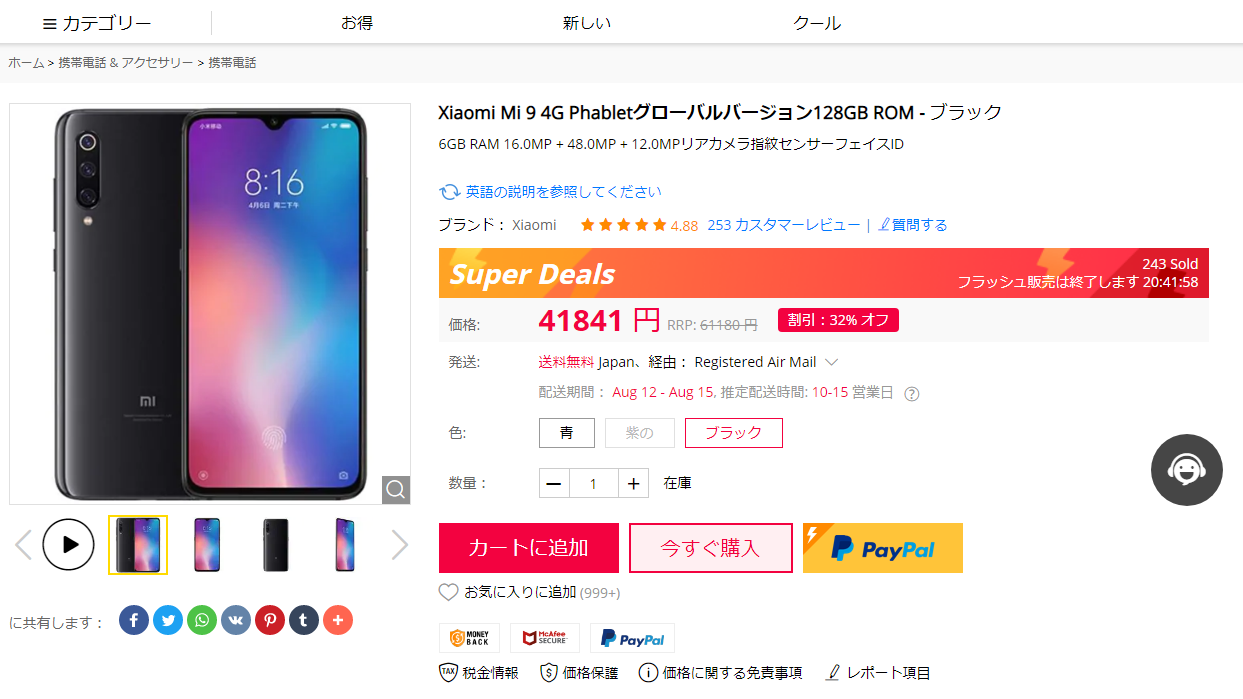Viewport: 1243px width, 699px height.
Task: Share via WhatsApp icon
Action: tap(202, 620)
